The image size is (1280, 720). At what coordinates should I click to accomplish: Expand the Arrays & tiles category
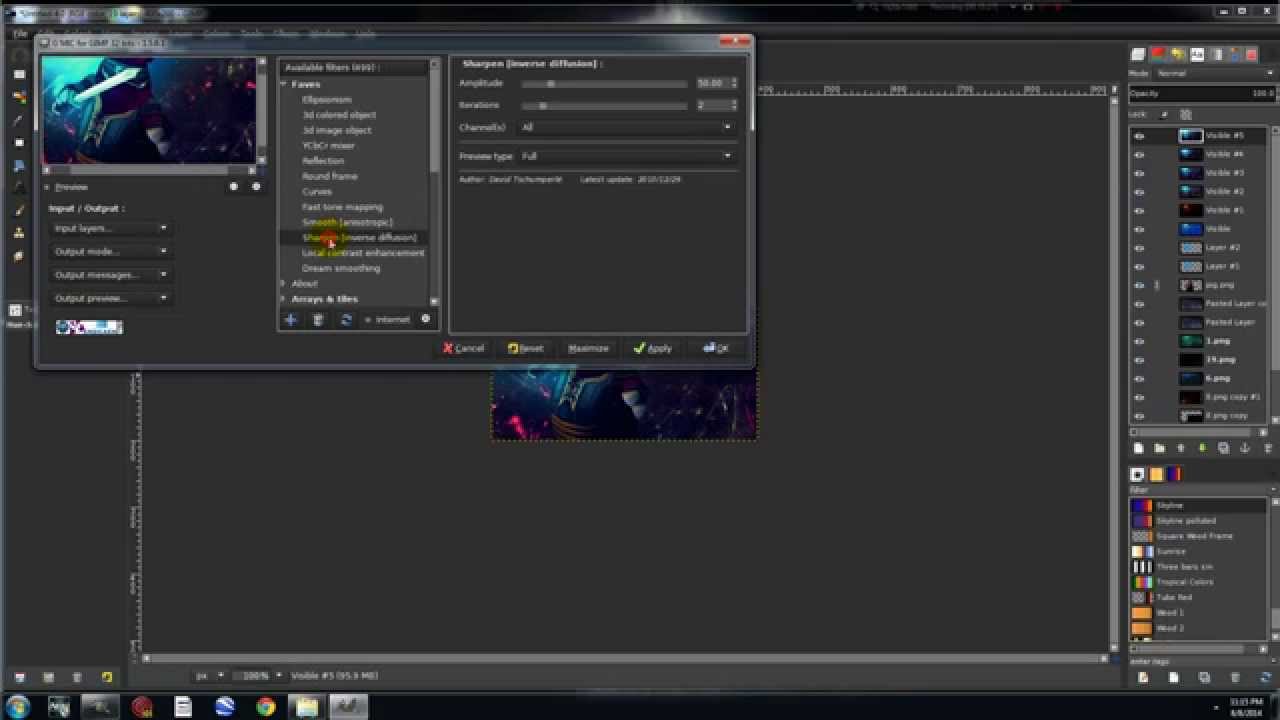[284, 299]
